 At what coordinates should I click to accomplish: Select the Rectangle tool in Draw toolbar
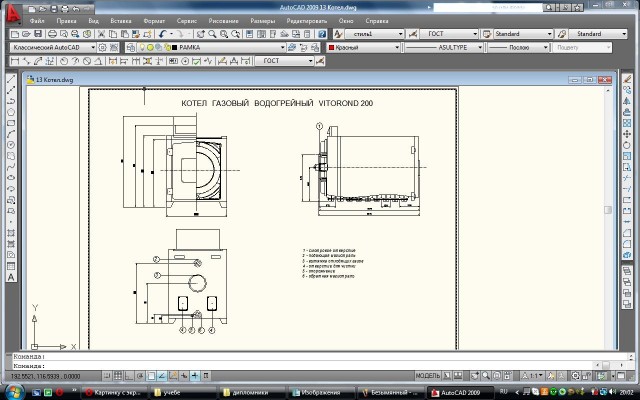click(x=11, y=123)
